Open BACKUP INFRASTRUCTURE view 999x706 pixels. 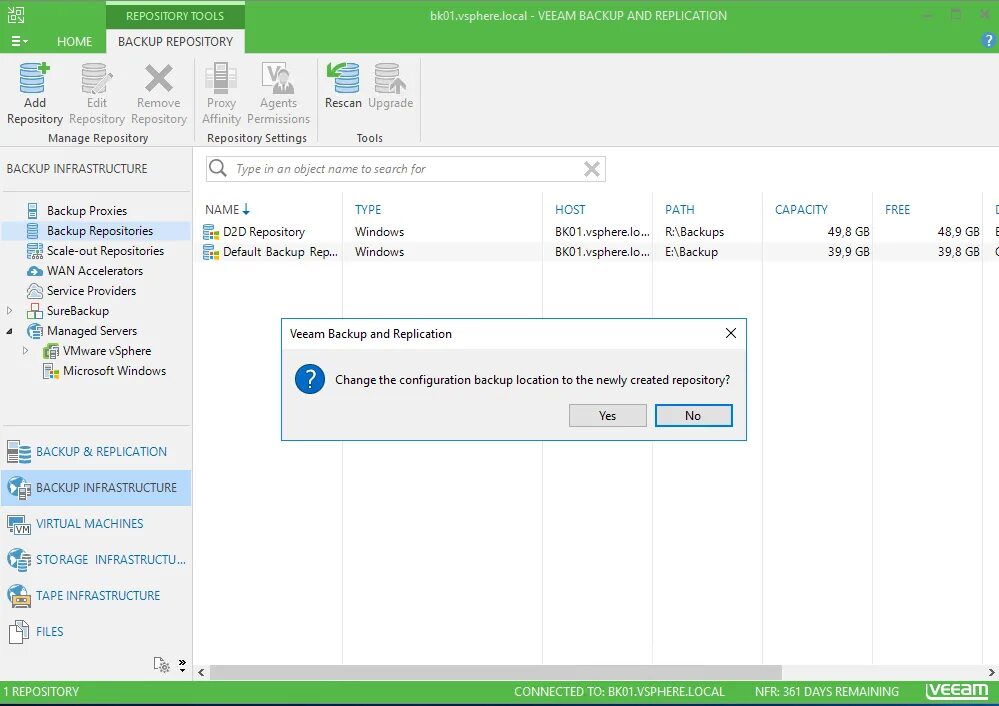pos(96,487)
